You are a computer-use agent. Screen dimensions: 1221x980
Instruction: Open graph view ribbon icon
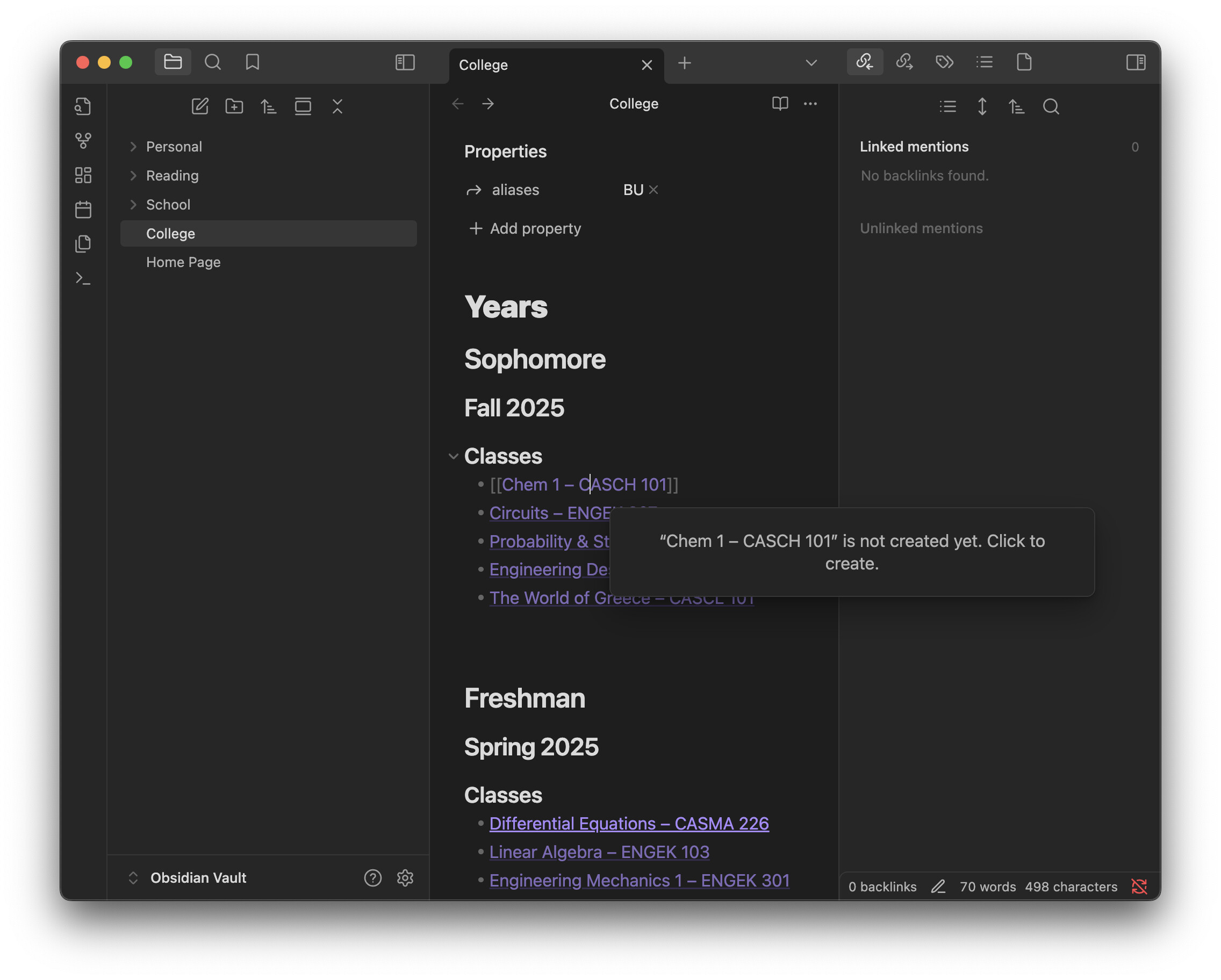click(83, 140)
